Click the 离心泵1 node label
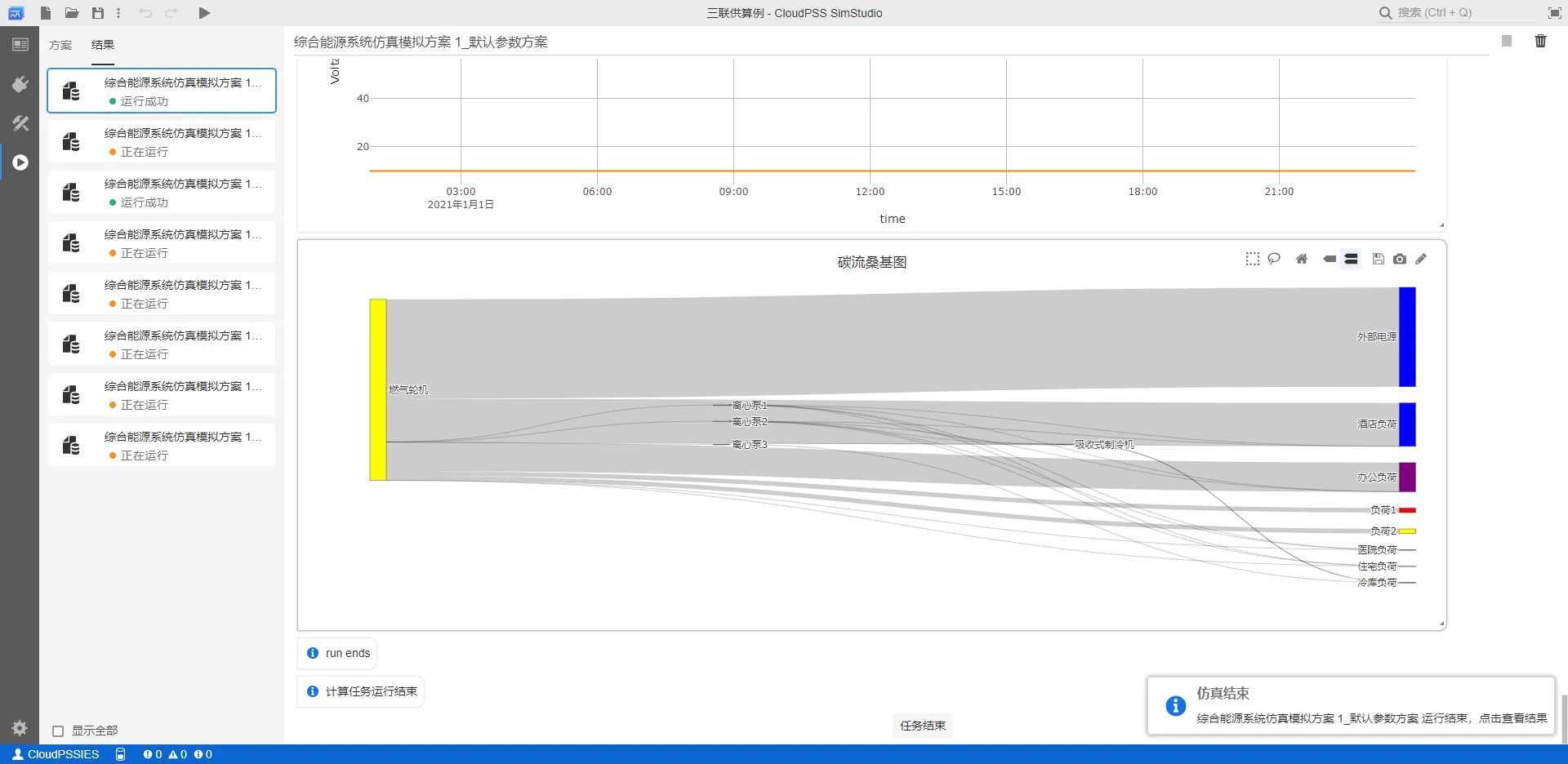This screenshot has width=1568, height=764. (750, 406)
